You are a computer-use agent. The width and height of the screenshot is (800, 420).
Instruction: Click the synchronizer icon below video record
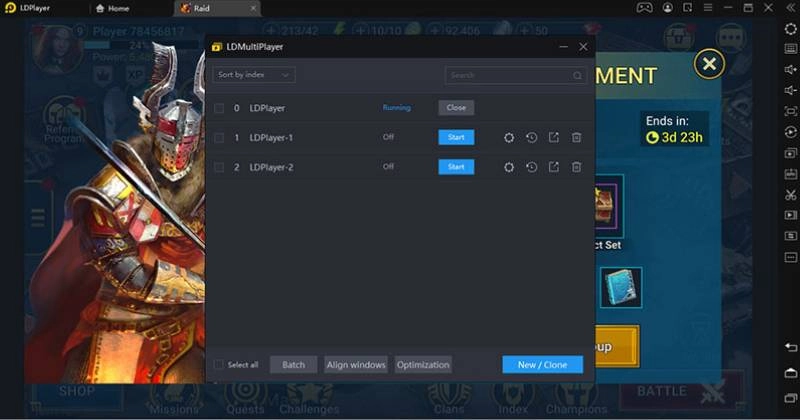[790, 236]
